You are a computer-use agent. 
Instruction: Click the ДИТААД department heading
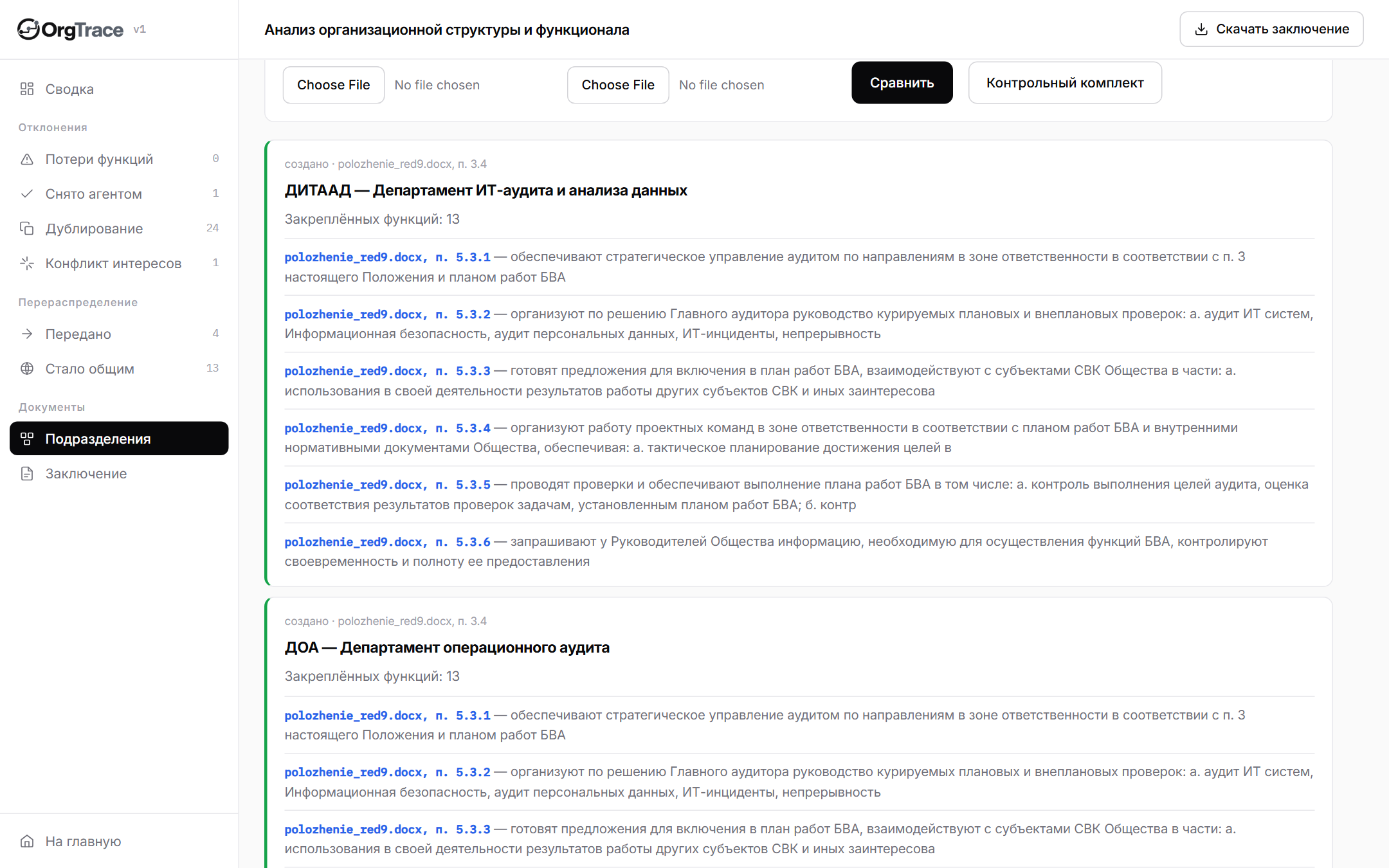point(486,190)
